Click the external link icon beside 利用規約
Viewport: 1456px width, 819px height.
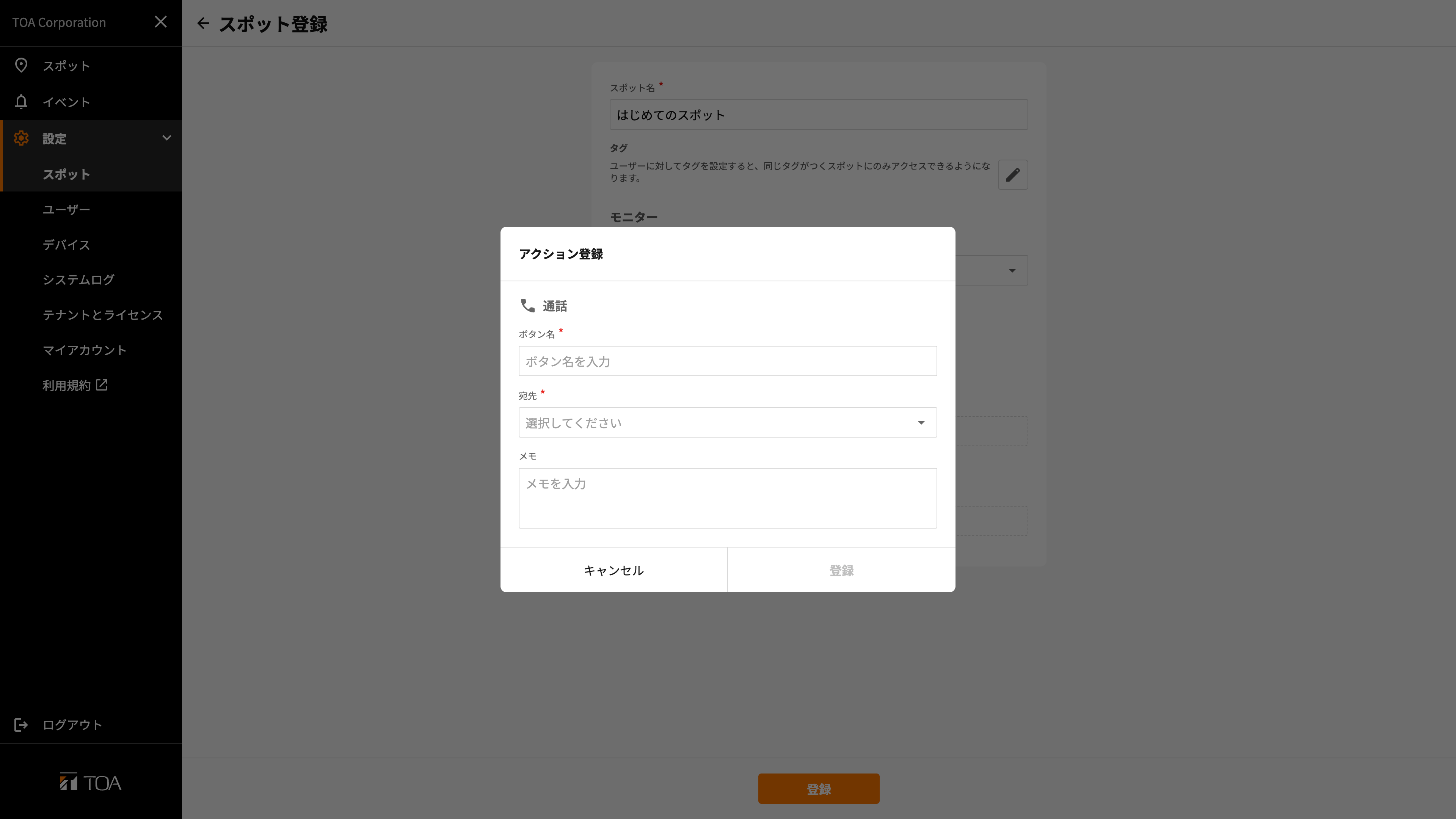(x=102, y=385)
